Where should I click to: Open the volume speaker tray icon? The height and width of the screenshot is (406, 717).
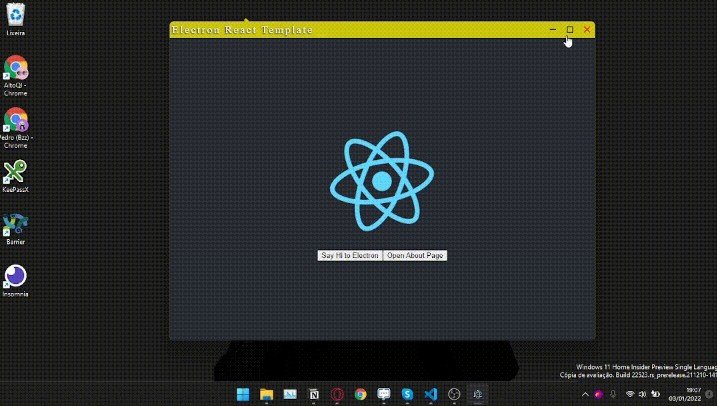point(642,394)
